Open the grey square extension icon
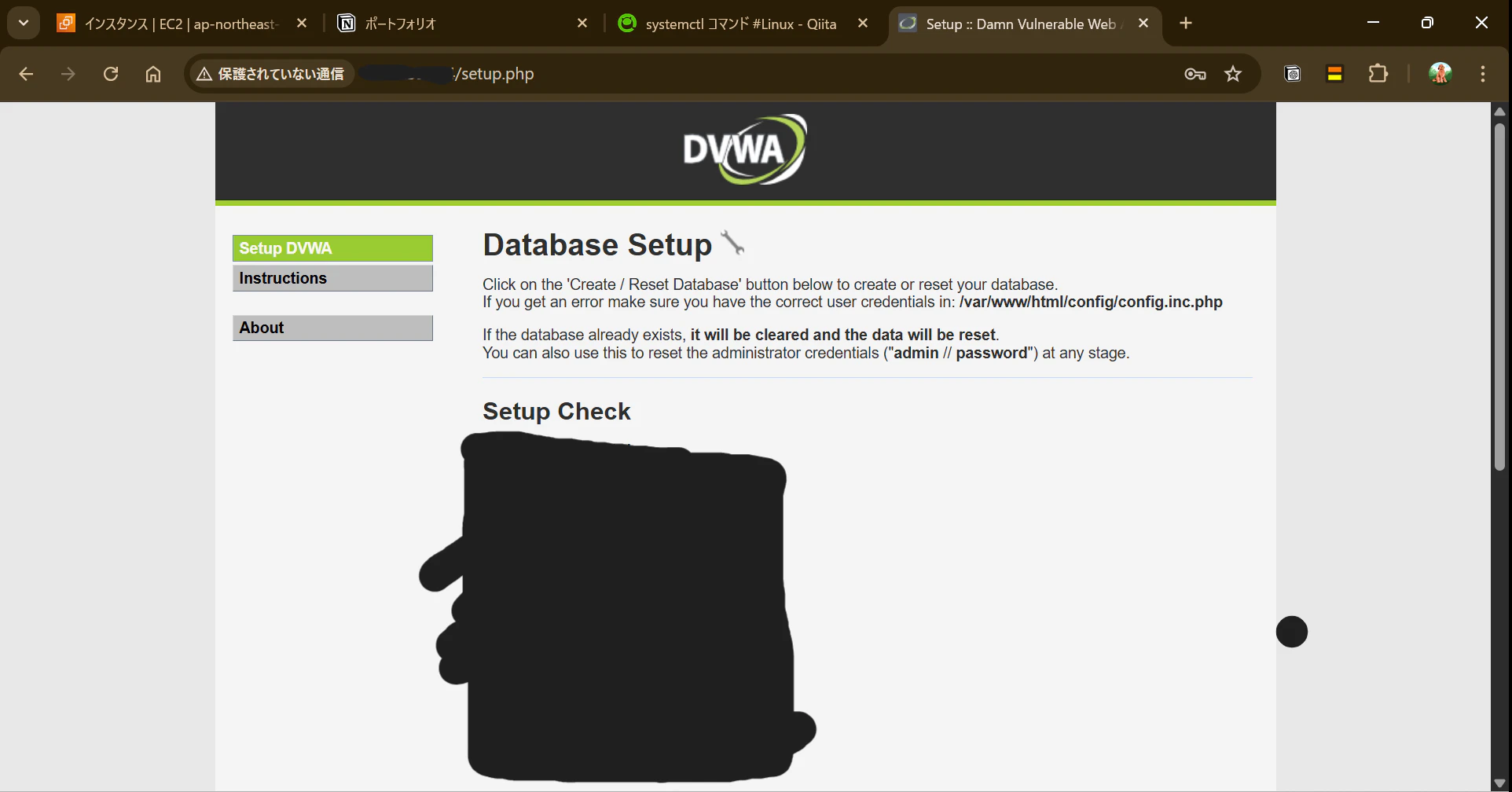This screenshot has height=792, width=1512. (x=1293, y=74)
